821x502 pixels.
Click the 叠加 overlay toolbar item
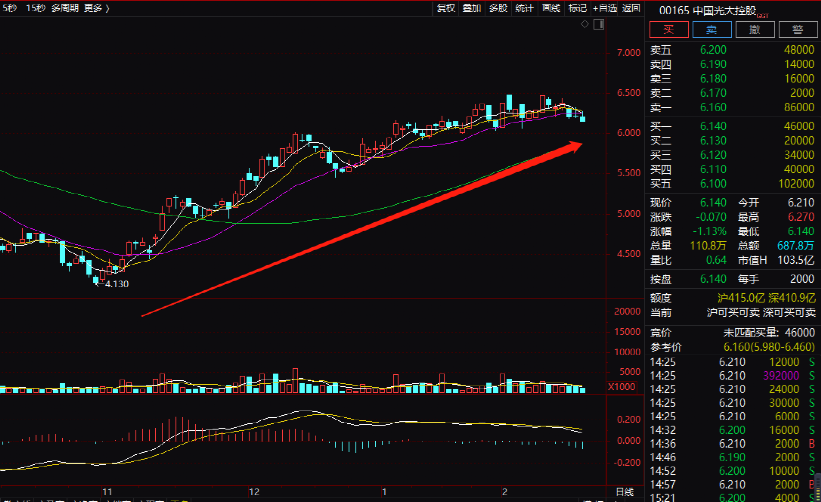(x=472, y=8)
